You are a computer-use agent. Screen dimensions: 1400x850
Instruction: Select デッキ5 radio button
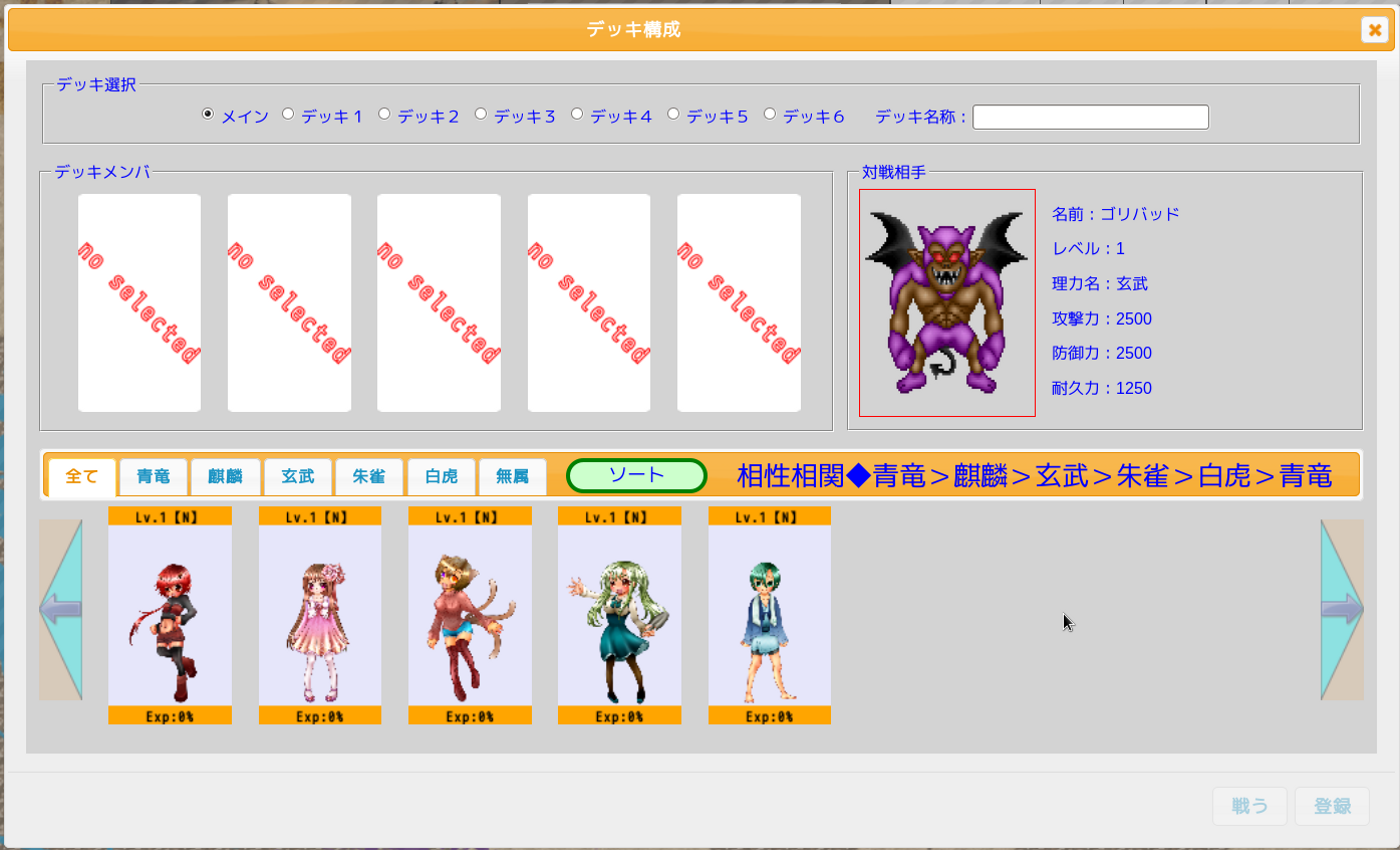pyautogui.click(x=673, y=114)
